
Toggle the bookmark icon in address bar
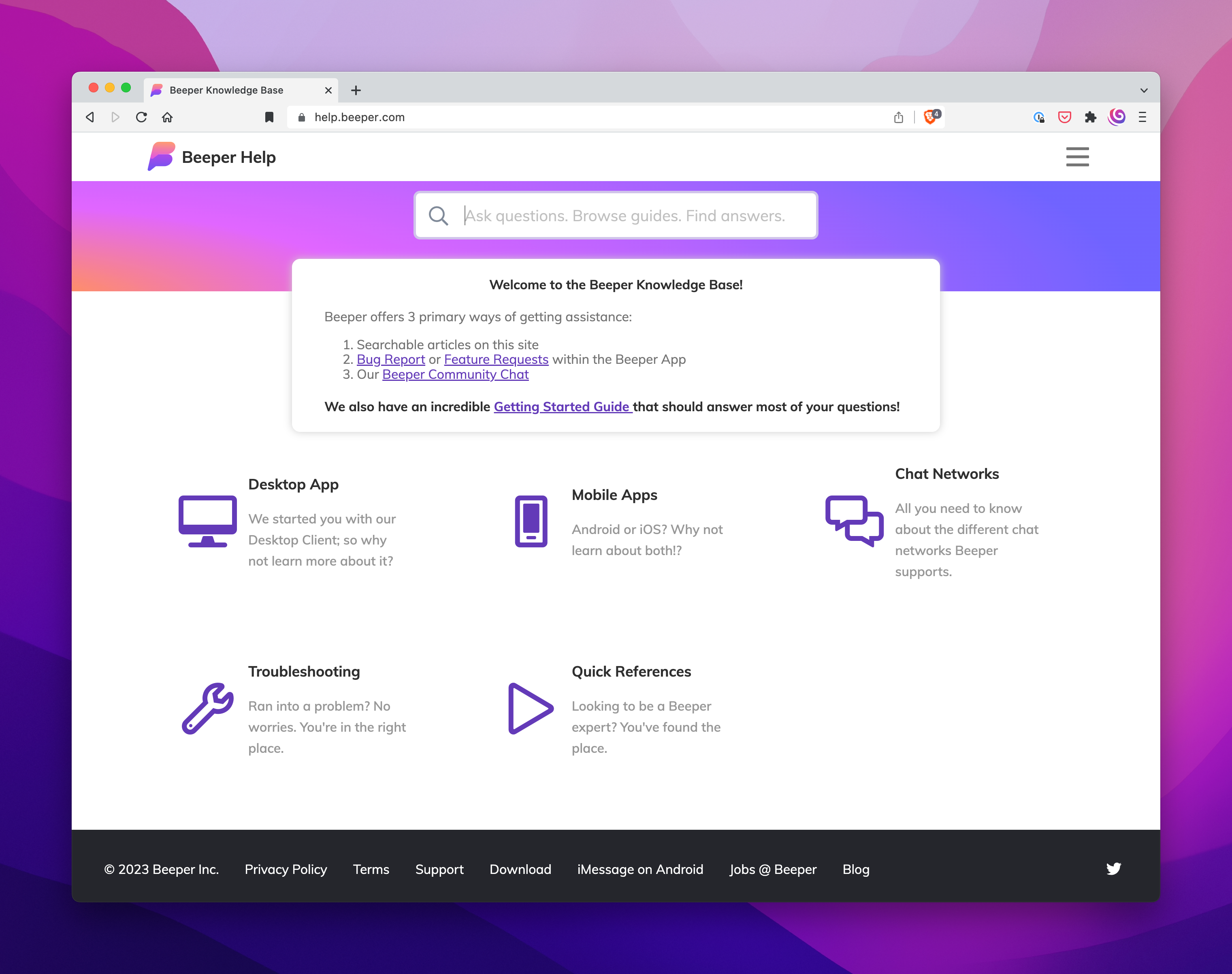click(x=269, y=117)
